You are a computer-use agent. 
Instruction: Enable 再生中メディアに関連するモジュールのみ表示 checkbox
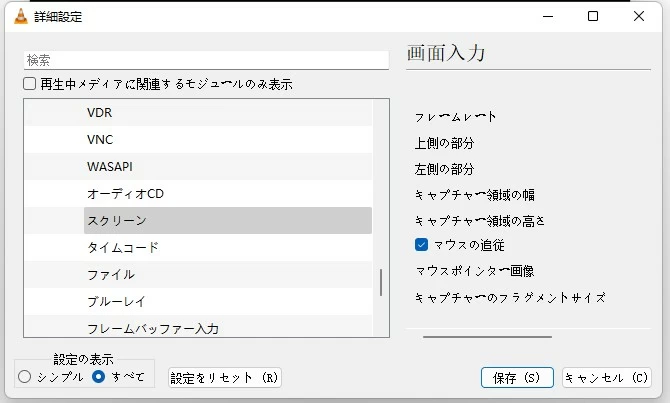click(31, 84)
